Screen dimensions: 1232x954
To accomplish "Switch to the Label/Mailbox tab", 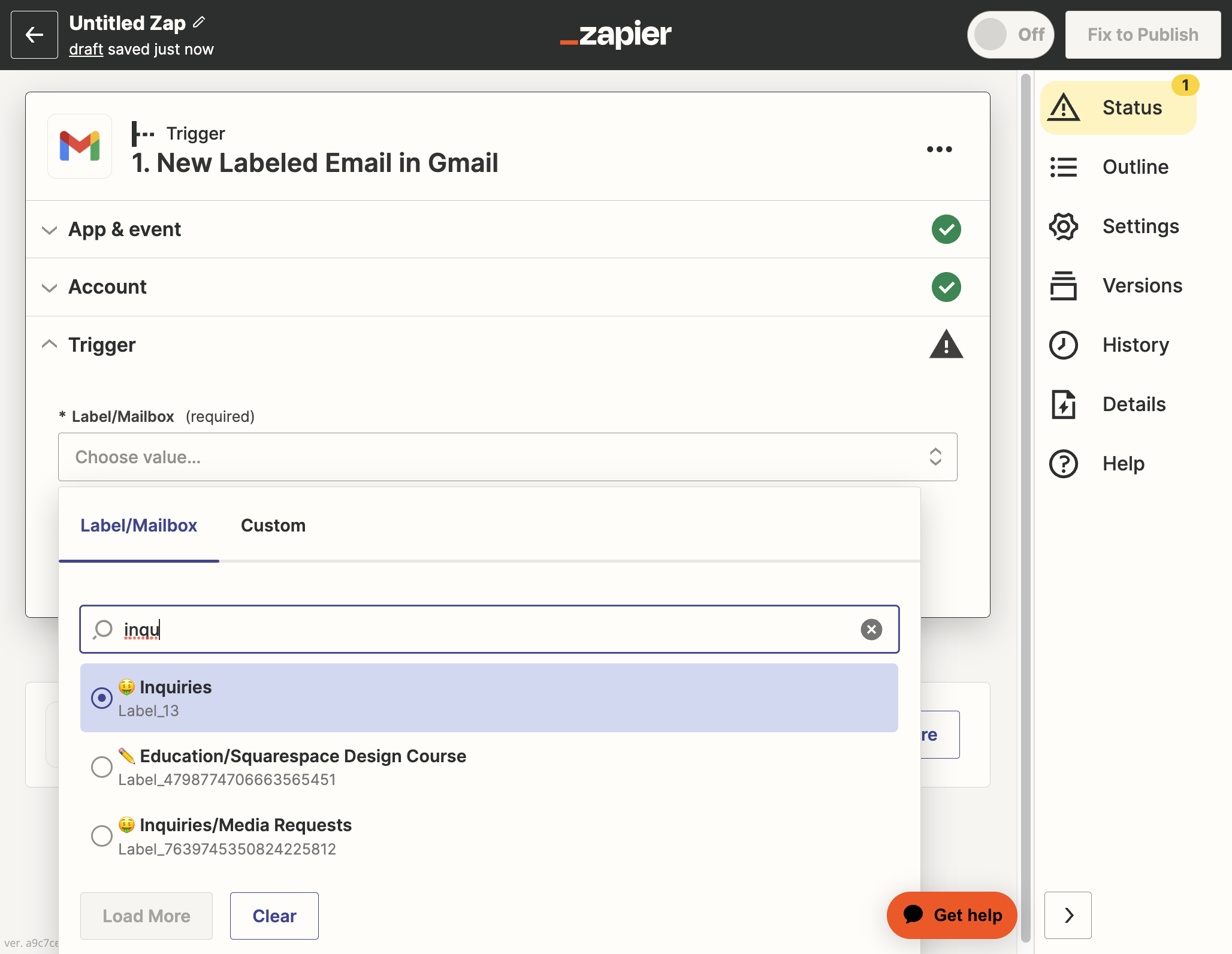I will tap(138, 526).
